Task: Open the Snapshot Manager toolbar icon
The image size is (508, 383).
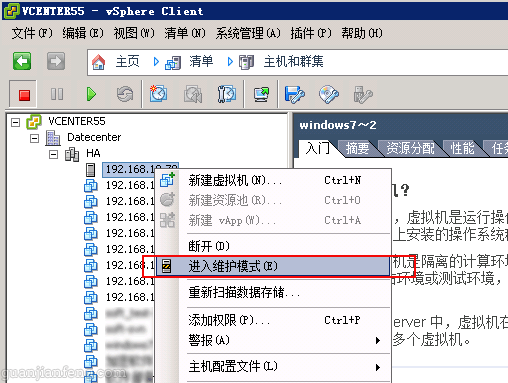Action: point(227,94)
